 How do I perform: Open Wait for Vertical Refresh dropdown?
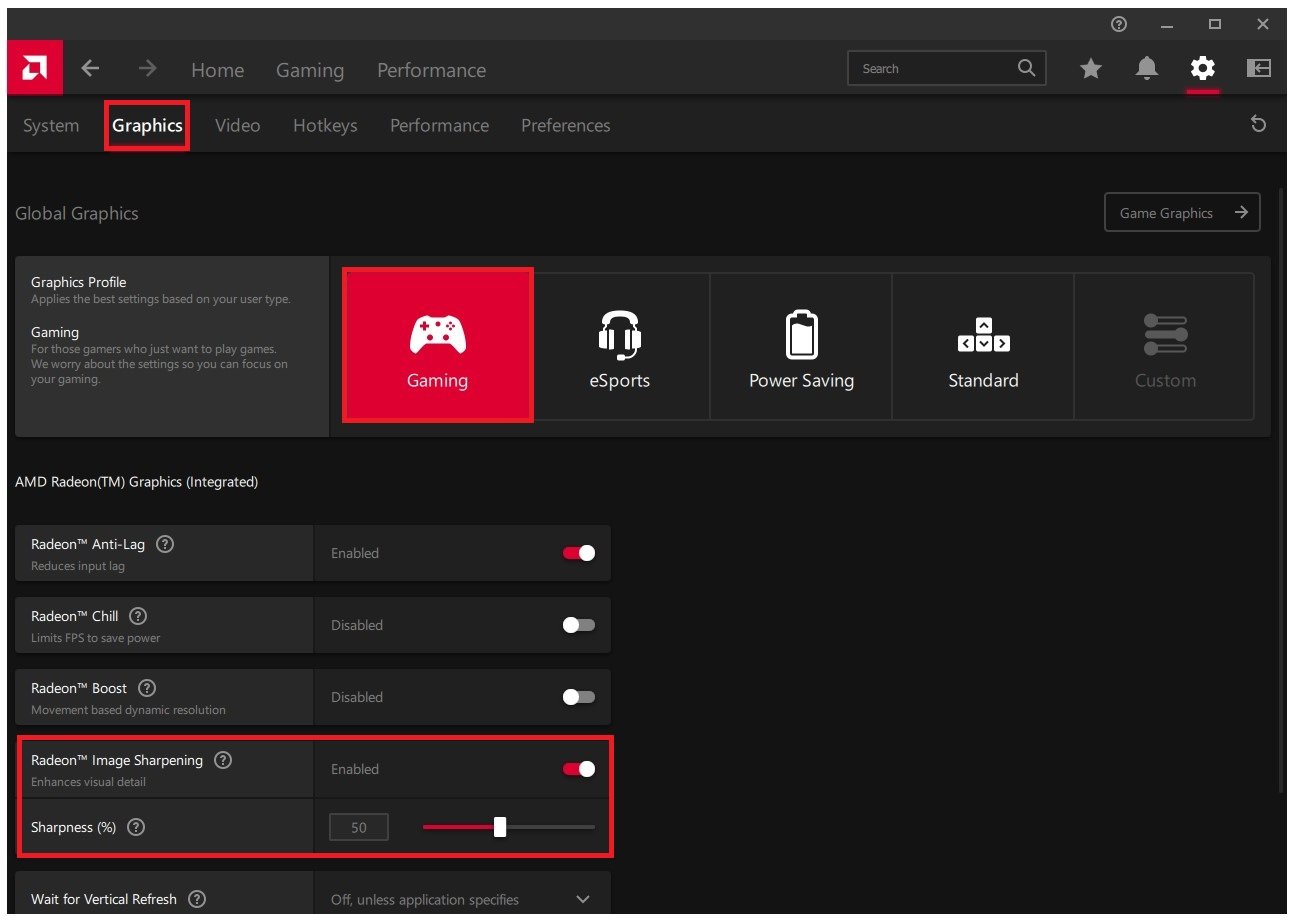point(462,899)
